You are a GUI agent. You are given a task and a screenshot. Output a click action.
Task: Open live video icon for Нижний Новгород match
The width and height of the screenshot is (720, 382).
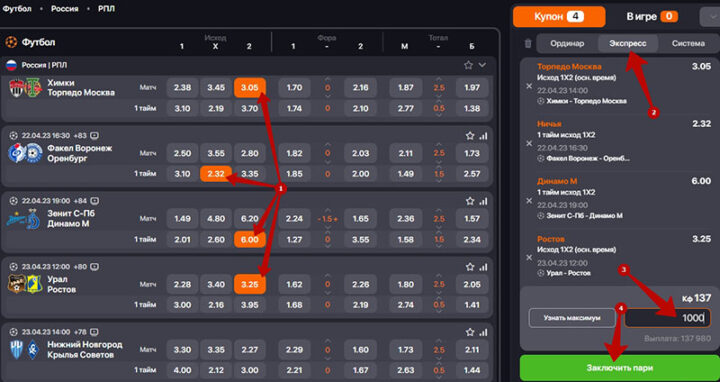(94, 331)
